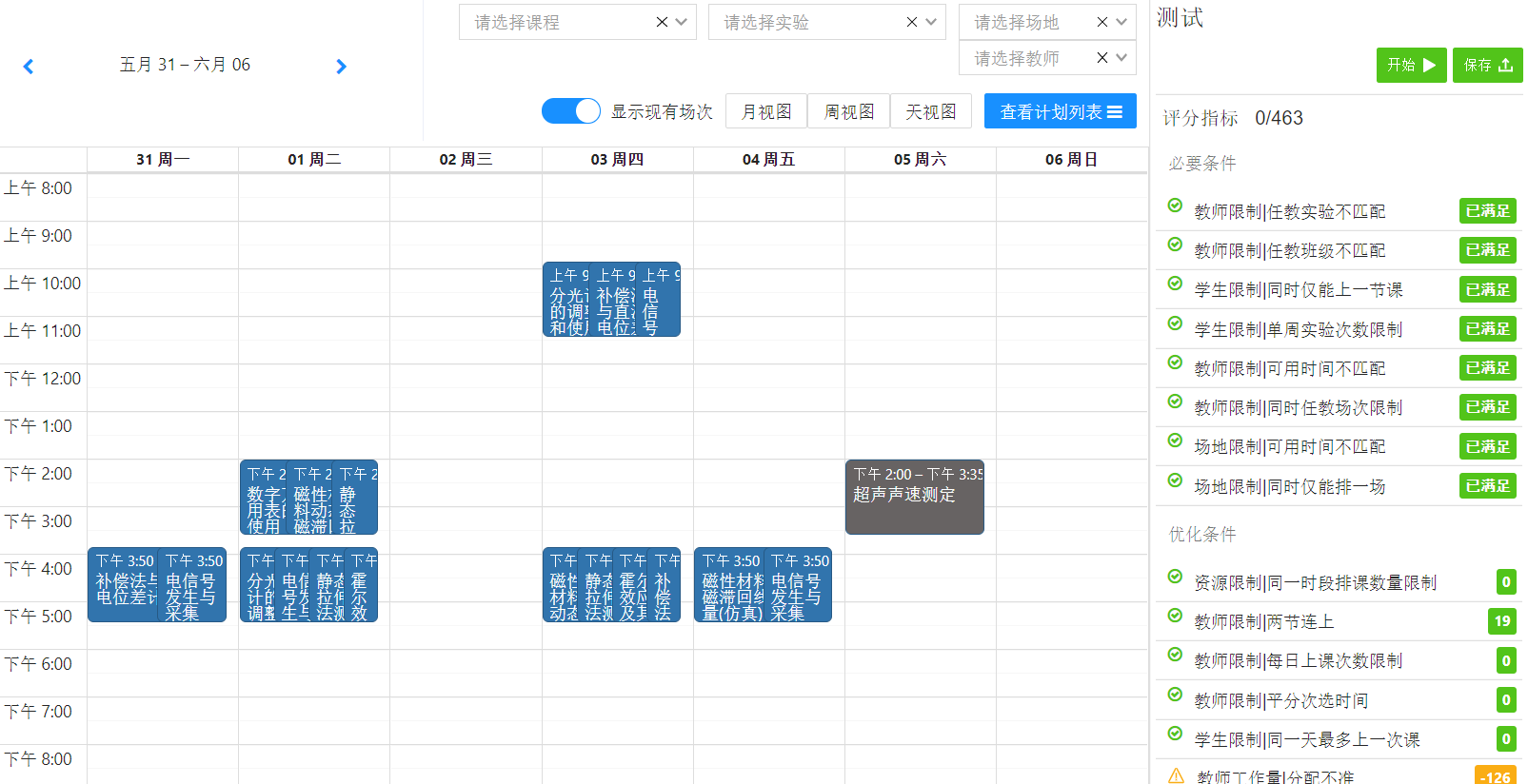Click green check icon beside 教师限制|两节连上
1528x784 pixels.
click(x=1175, y=616)
